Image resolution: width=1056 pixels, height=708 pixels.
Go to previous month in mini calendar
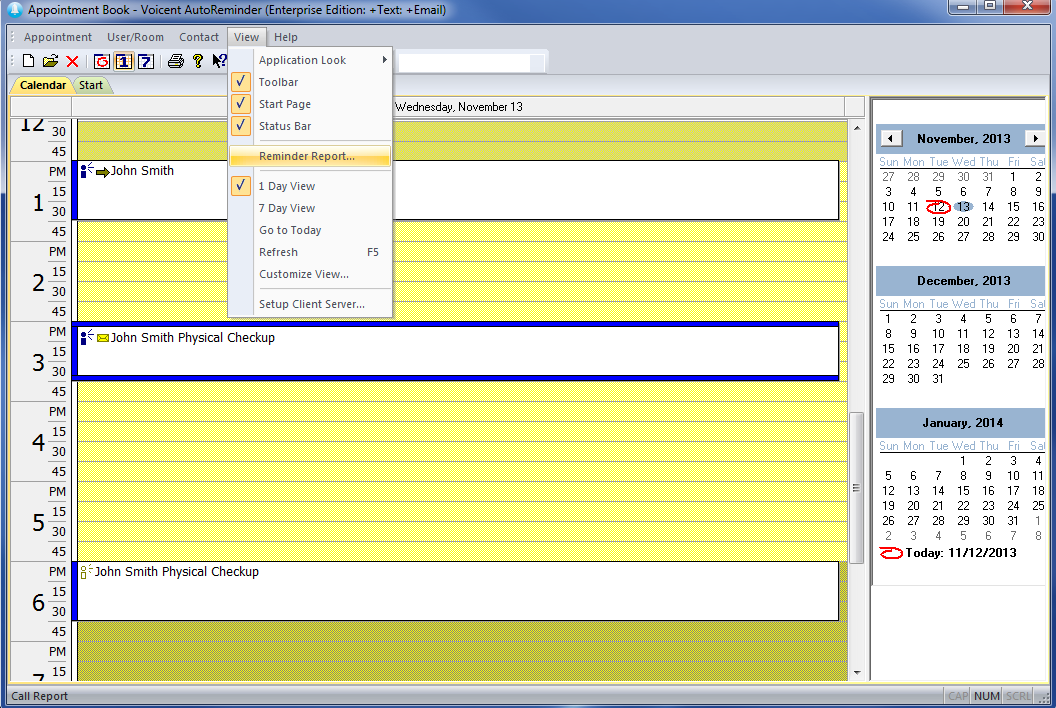[x=890, y=138]
